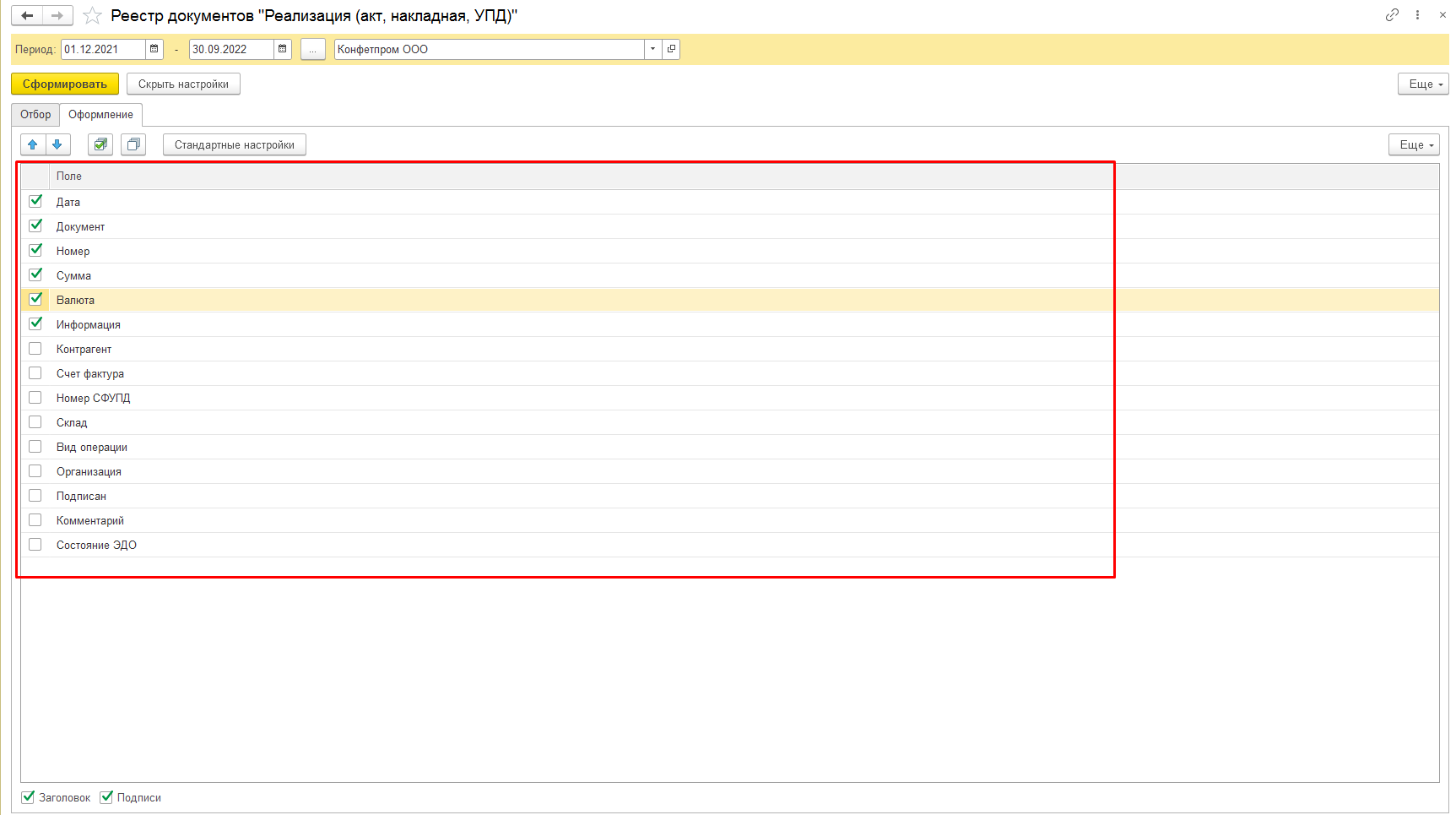Screen dimensions: 1456x815
Task: Open the three-dot window menu
Action: coord(1417,15)
